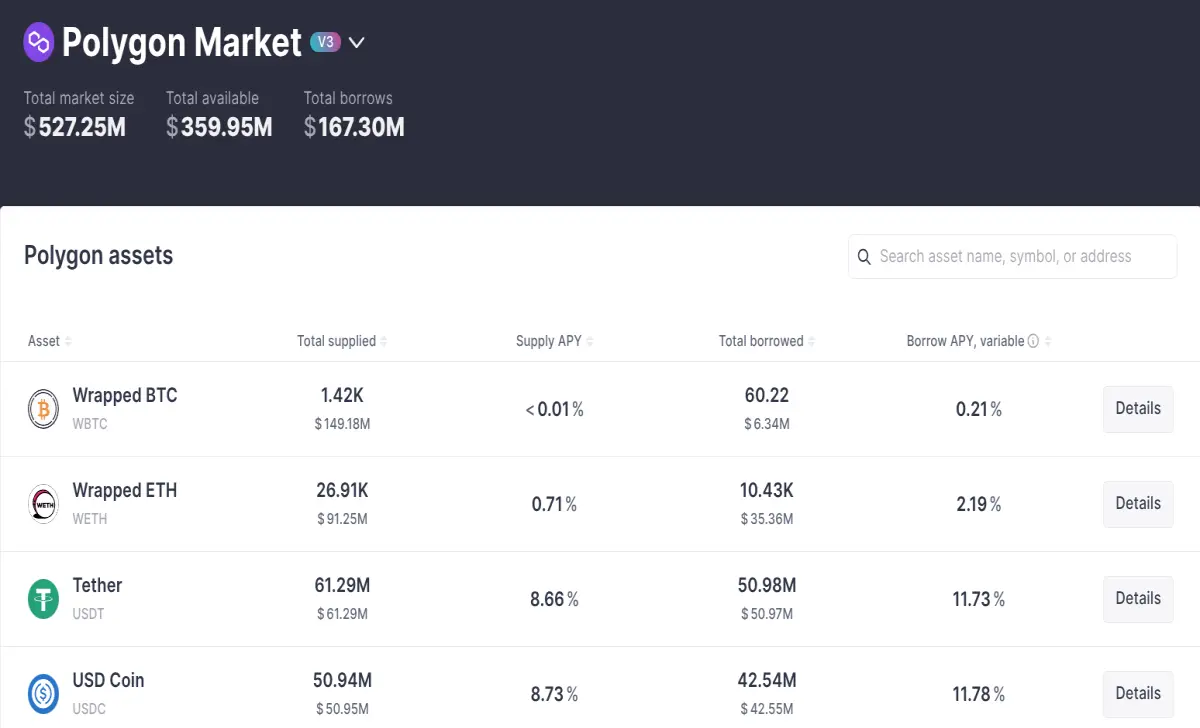Screen dimensions: 1200x728
Task: Click the WETH supply APY 0.71% value
Action: click(555, 504)
